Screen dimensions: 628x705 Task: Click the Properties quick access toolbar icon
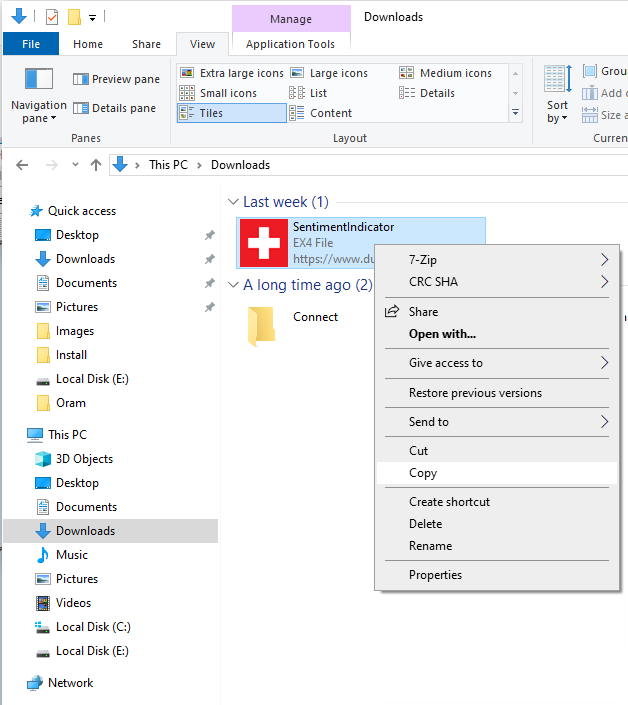click(x=52, y=18)
